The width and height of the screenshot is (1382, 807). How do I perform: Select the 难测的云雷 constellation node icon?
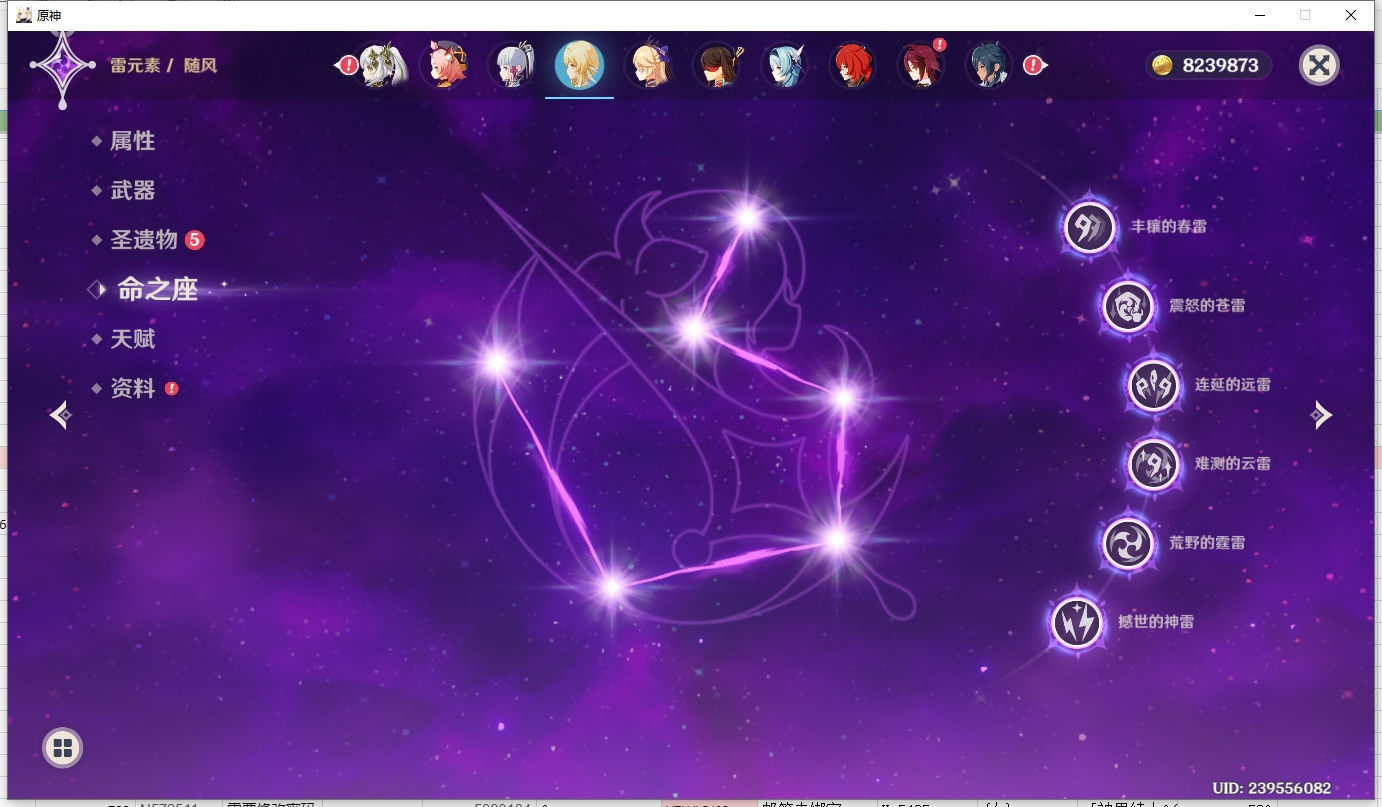coord(1154,464)
